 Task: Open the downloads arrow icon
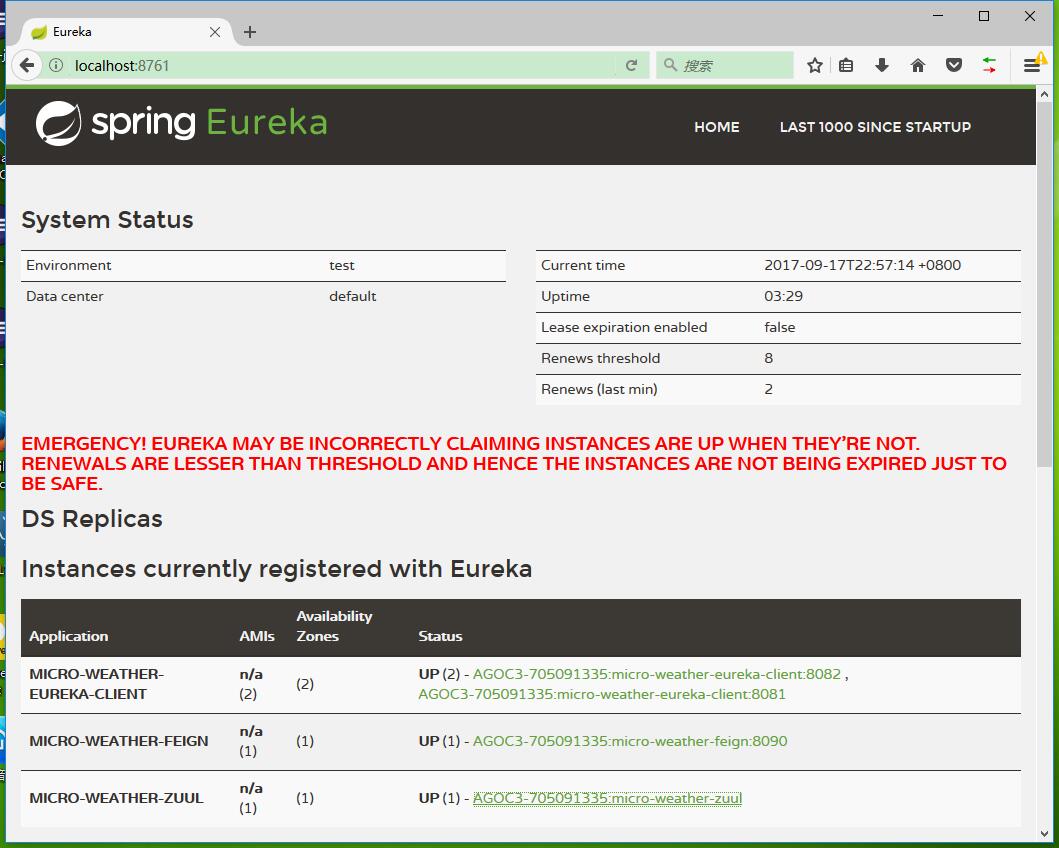click(881, 66)
